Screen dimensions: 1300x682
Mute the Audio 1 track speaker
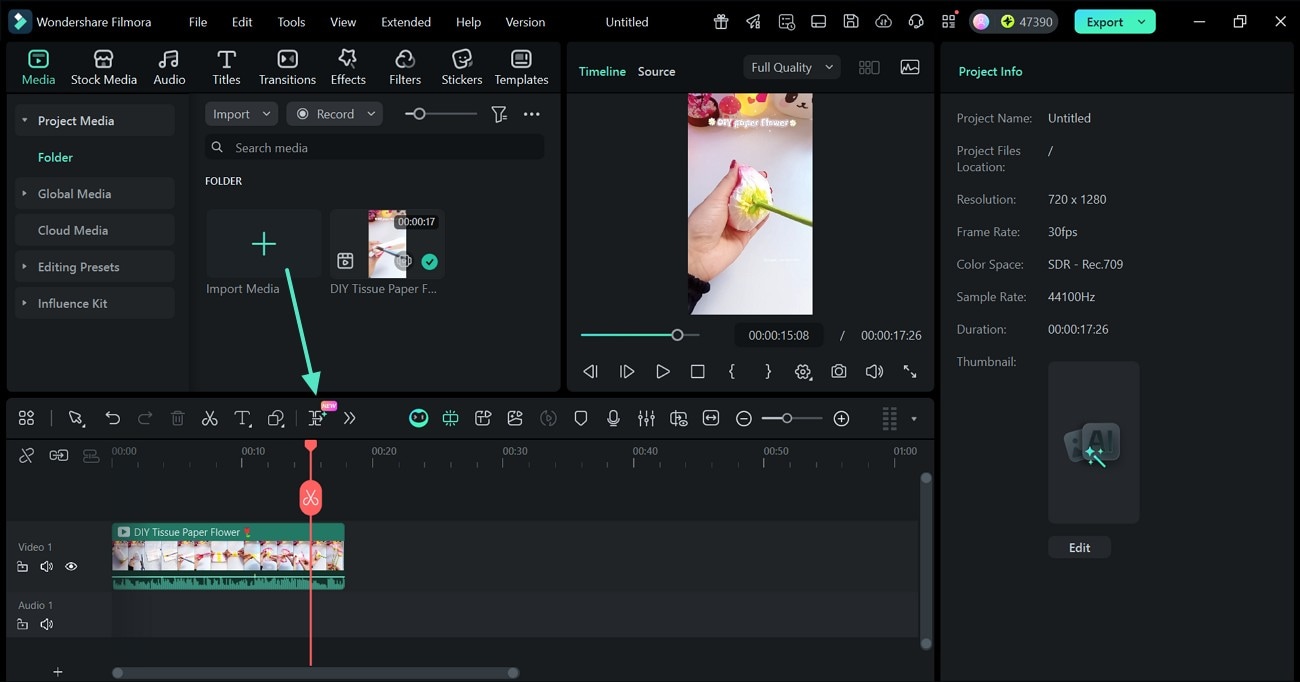point(46,623)
